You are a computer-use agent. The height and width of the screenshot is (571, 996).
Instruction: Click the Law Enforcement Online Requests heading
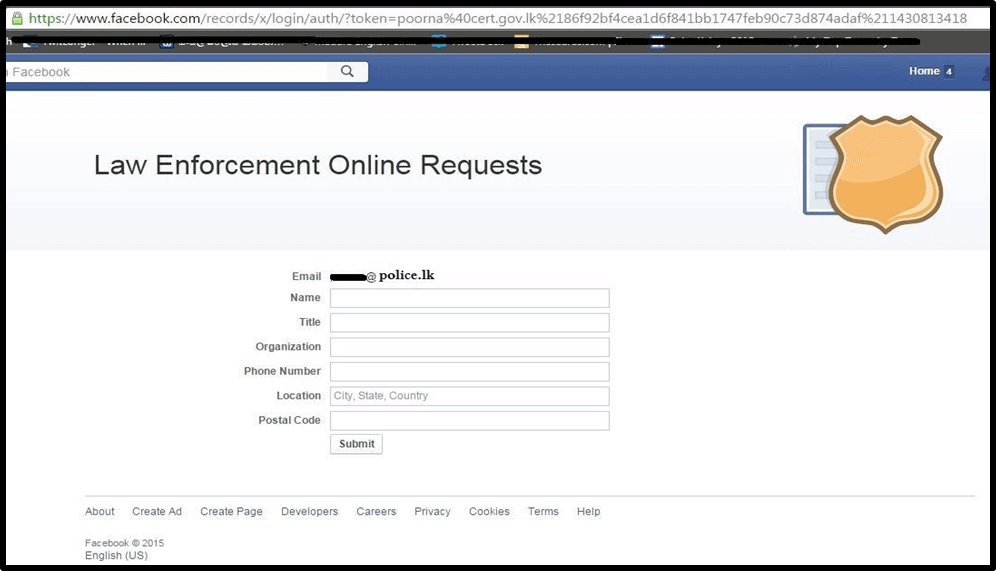tap(318, 165)
